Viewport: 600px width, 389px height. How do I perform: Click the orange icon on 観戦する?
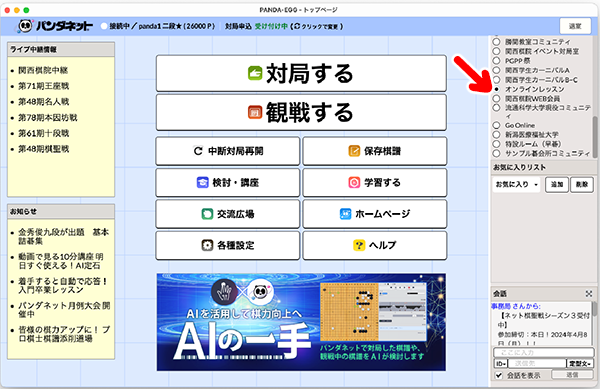coord(255,112)
